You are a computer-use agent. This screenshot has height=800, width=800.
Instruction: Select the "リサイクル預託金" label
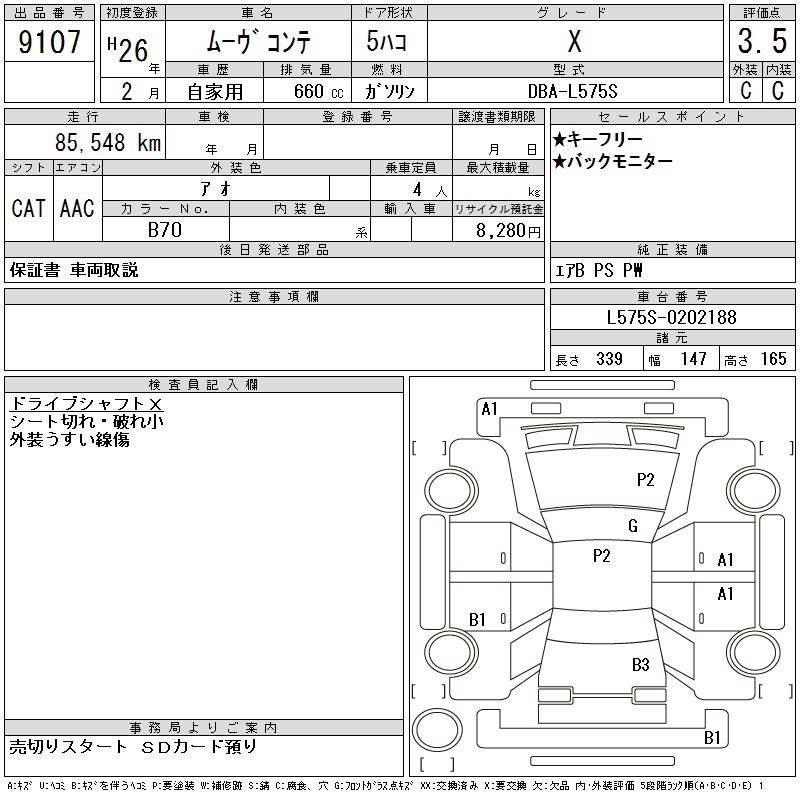(498, 209)
